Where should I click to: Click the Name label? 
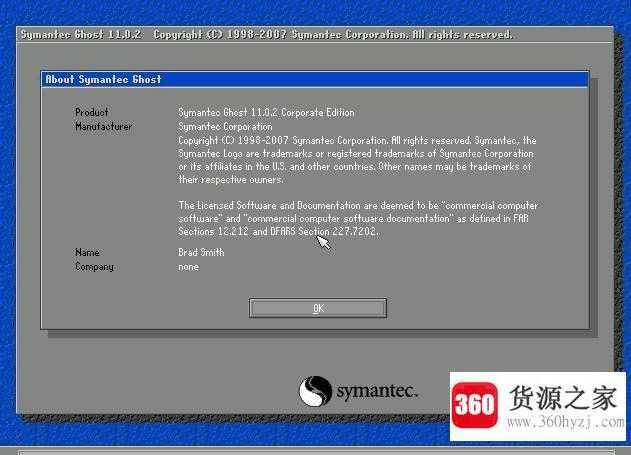click(87, 252)
